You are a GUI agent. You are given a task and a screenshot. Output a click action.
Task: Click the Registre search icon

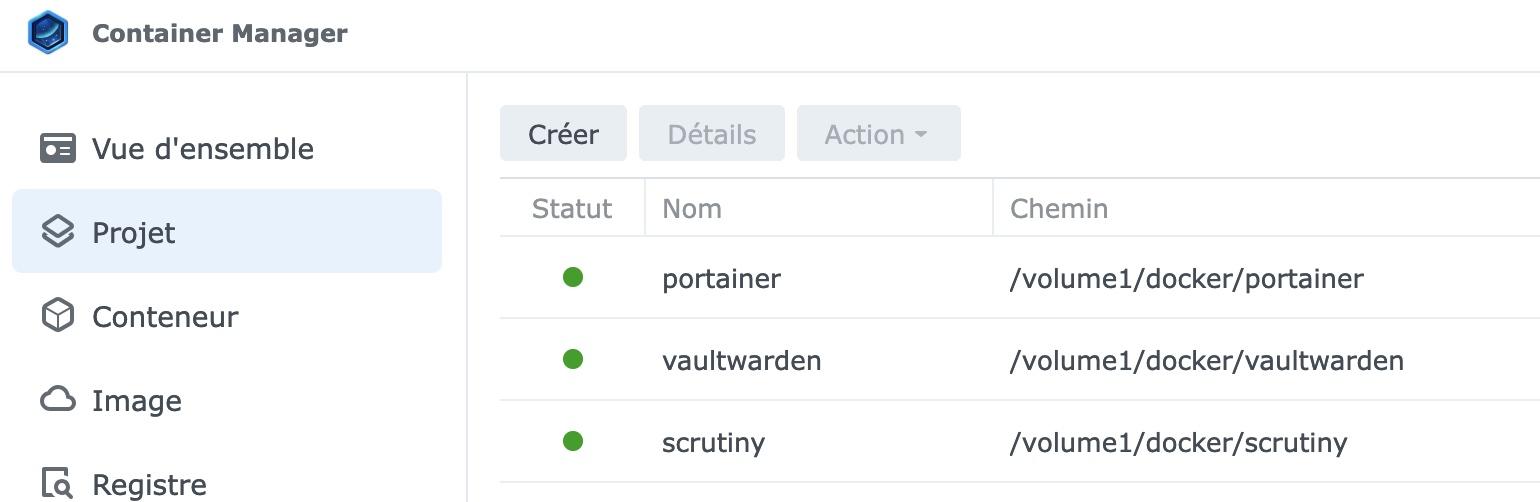[x=57, y=483]
